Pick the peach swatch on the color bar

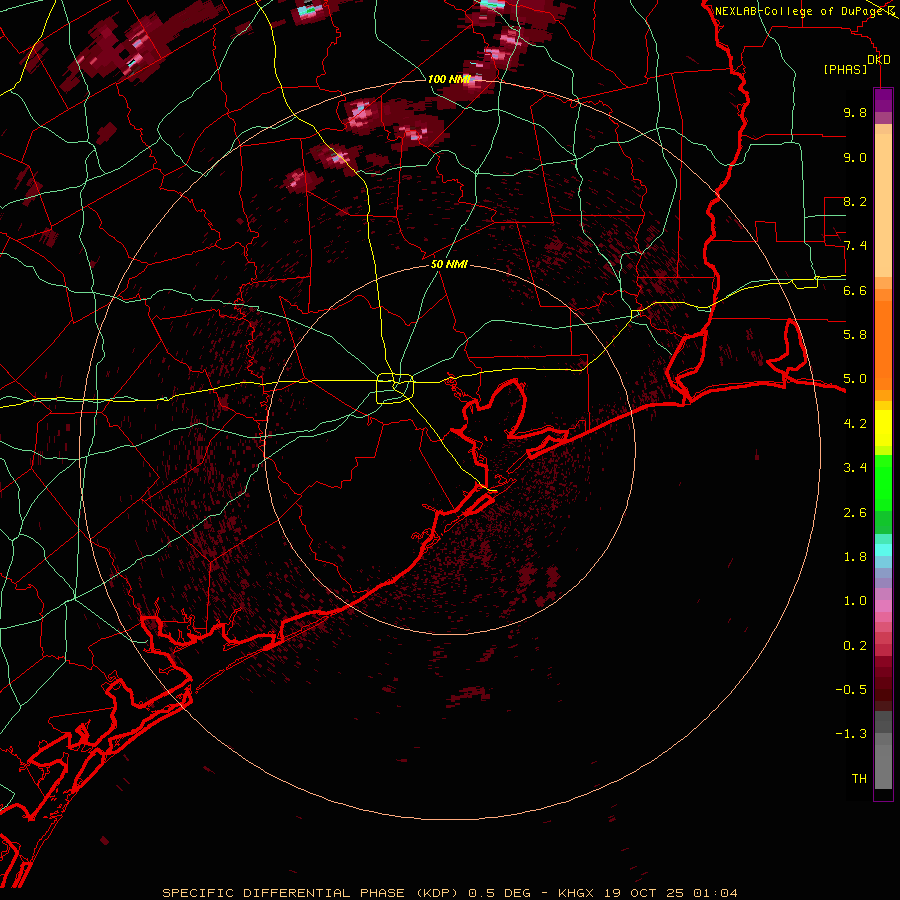click(883, 207)
